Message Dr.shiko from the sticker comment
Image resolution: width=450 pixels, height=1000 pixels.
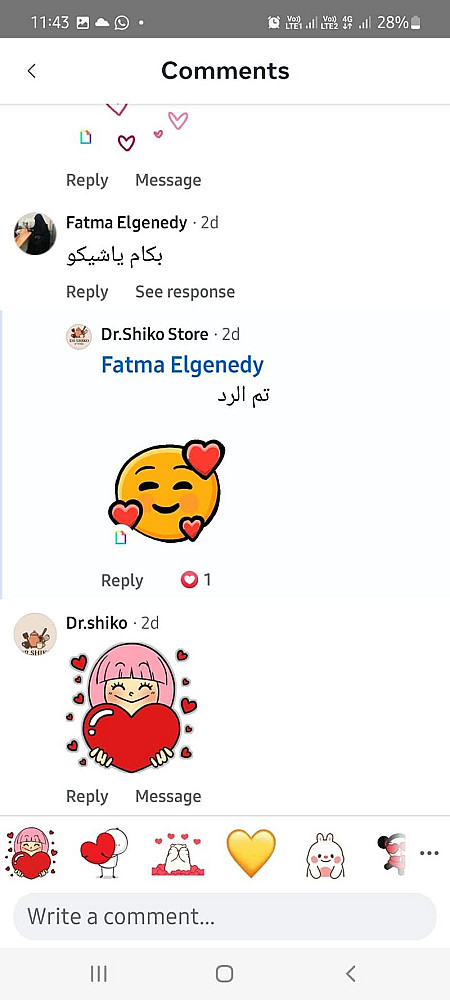[x=168, y=796]
